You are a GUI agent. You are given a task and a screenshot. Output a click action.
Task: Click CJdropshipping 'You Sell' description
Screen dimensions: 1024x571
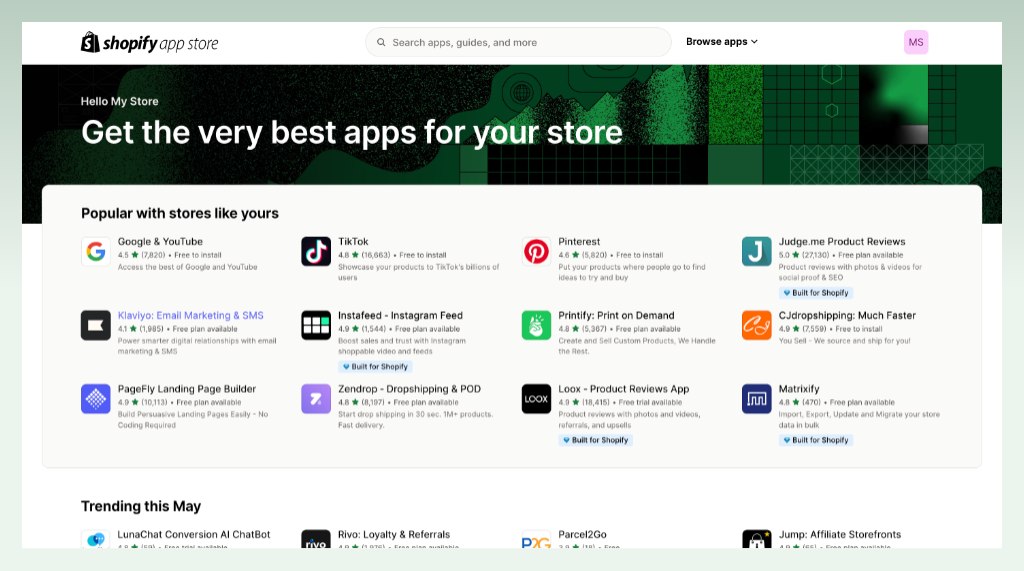(844, 341)
